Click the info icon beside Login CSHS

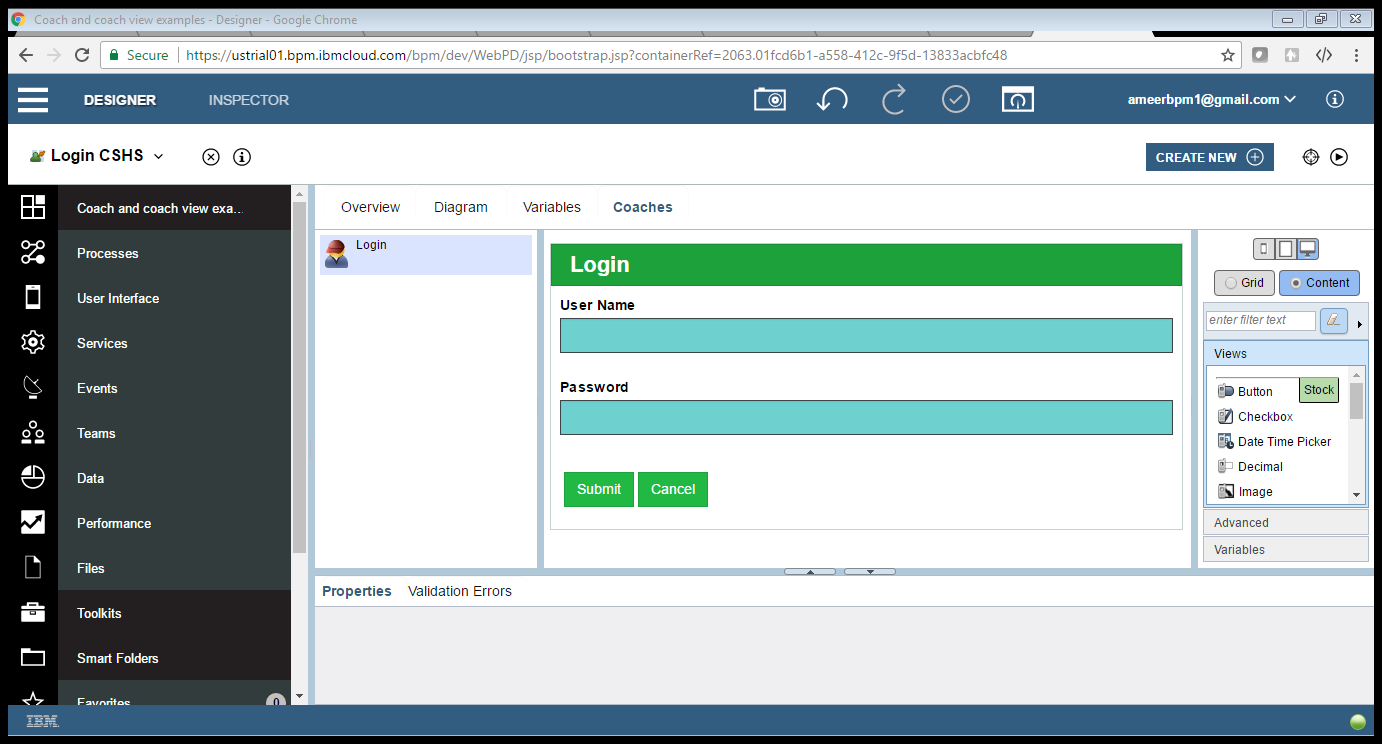[241, 157]
